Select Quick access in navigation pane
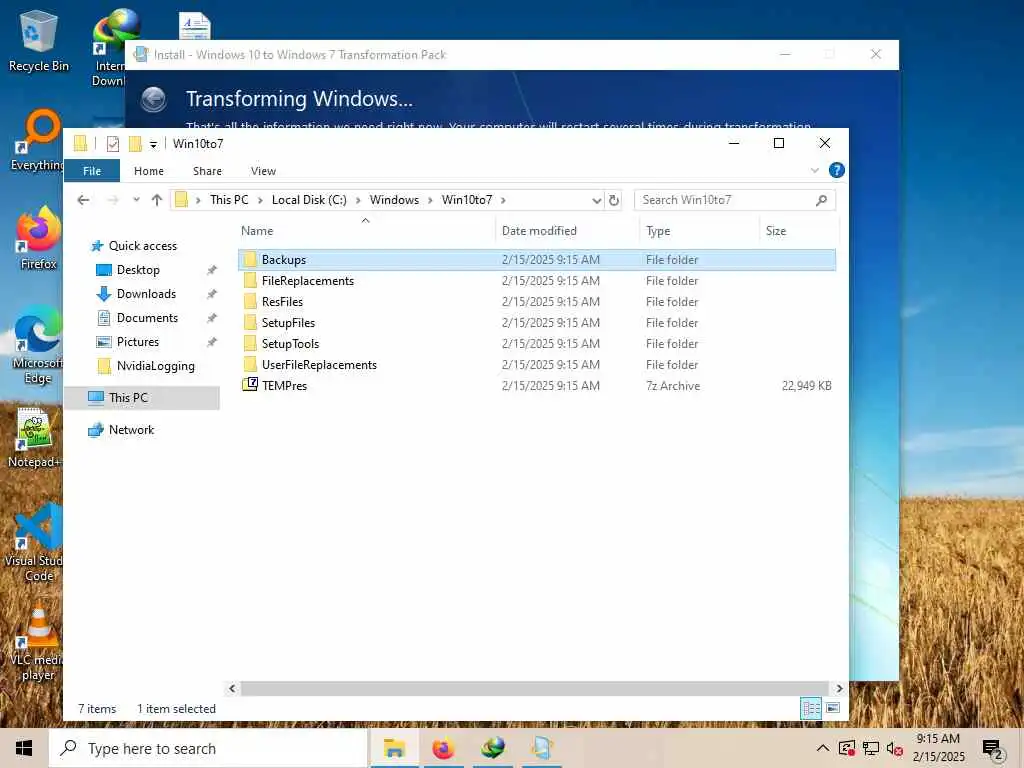 point(143,246)
